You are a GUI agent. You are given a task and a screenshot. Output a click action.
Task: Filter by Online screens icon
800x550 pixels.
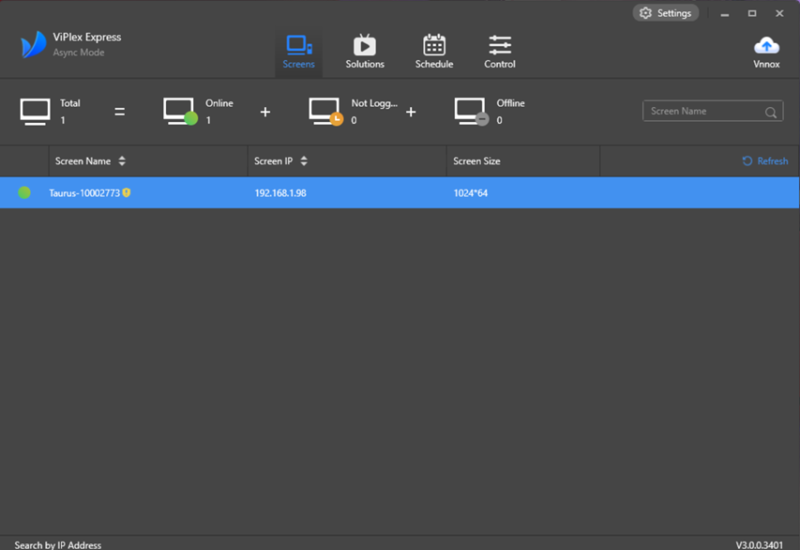pyautogui.click(x=180, y=111)
